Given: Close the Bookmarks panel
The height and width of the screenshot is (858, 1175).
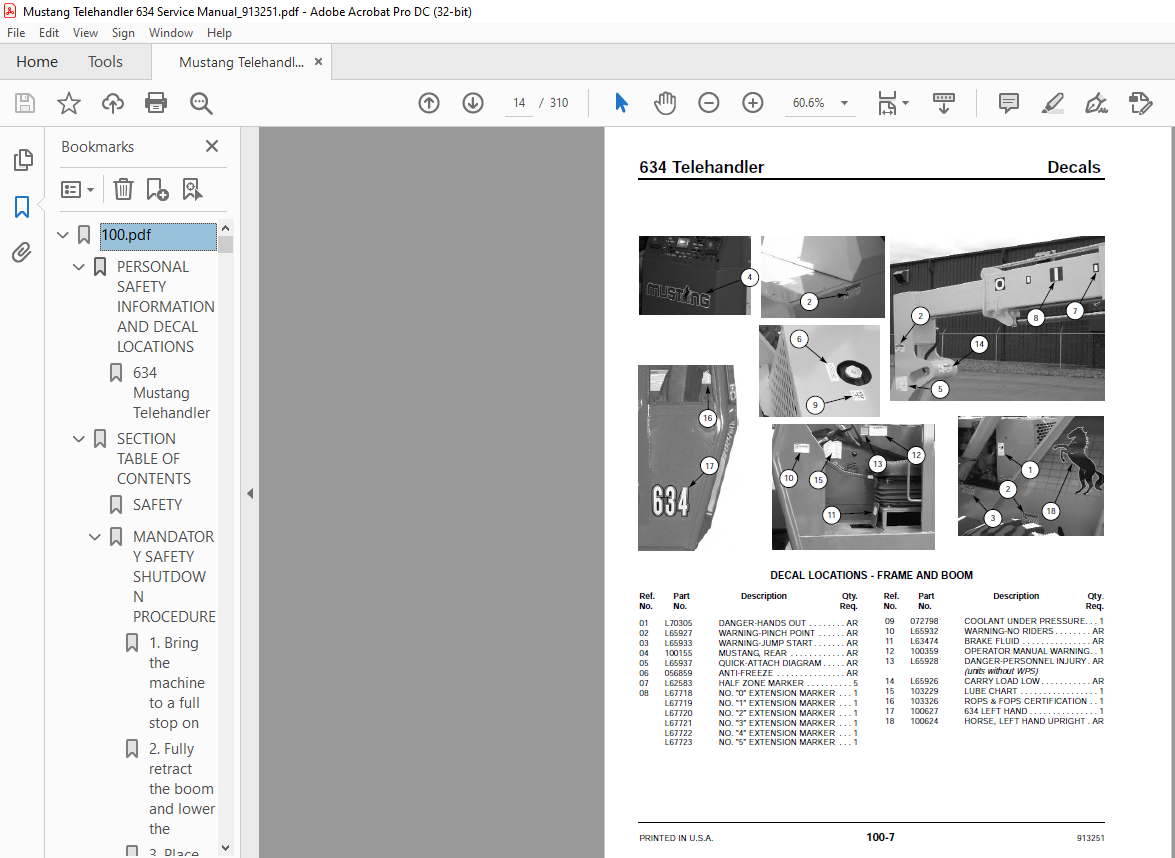Looking at the screenshot, I should click(212, 146).
